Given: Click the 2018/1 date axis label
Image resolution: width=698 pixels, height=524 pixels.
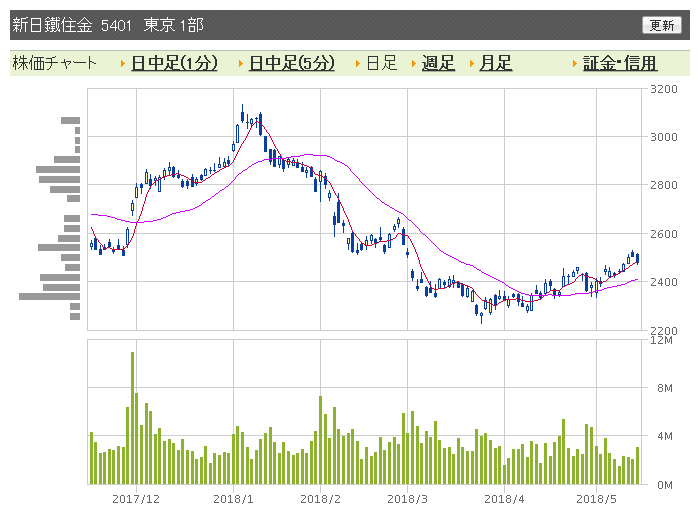Looking at the screenshot, I should click(233, 499).
